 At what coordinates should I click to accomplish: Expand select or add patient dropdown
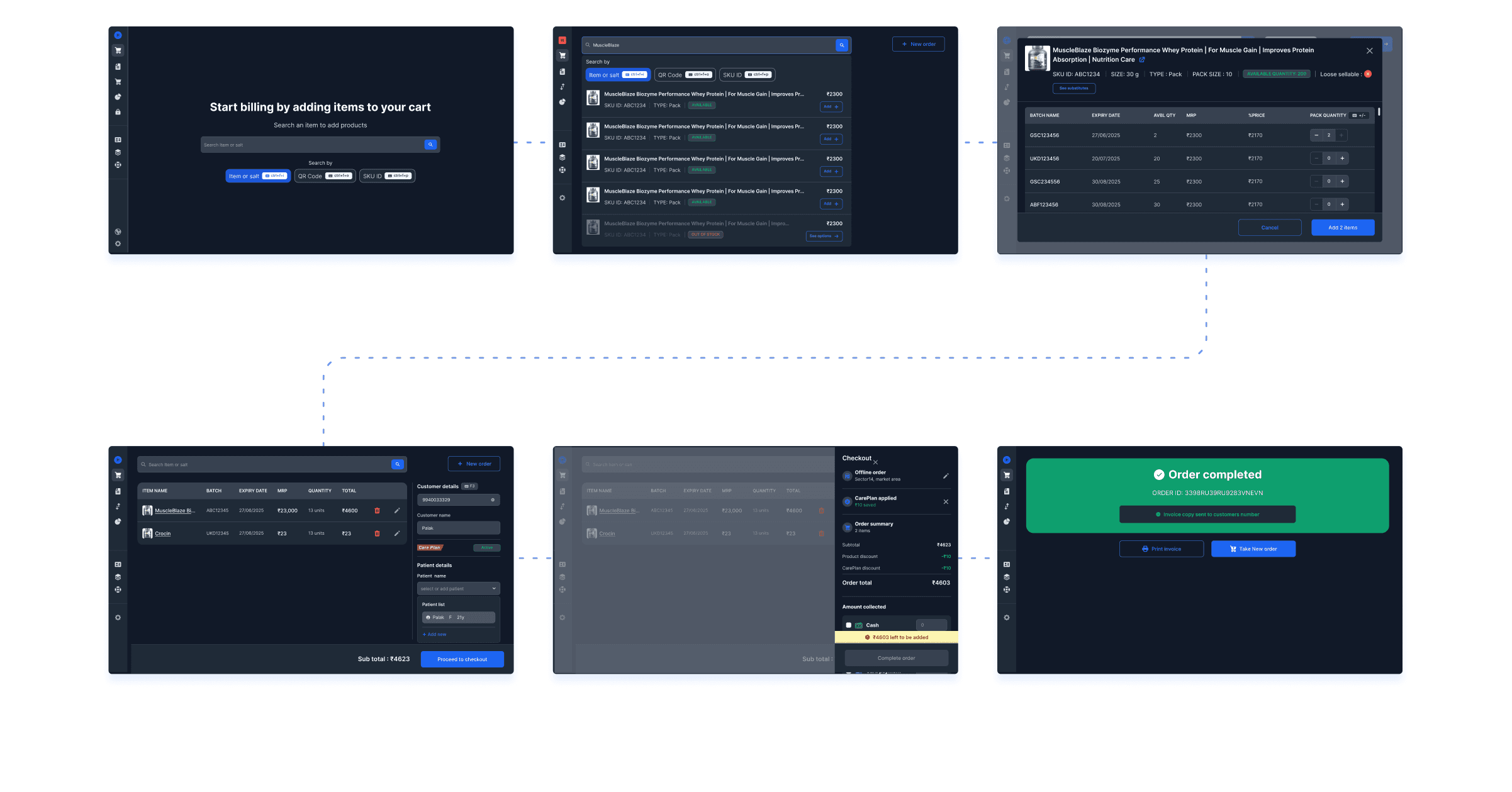click(x=494, y=589)
